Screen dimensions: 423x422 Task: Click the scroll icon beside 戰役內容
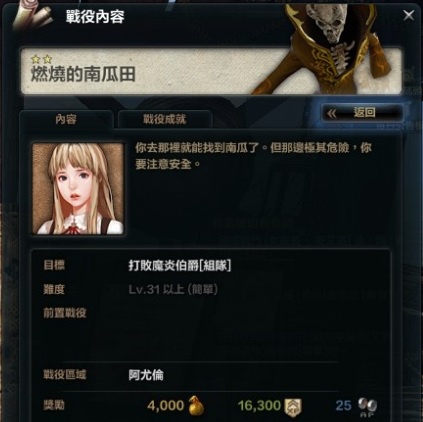[32, 17]
